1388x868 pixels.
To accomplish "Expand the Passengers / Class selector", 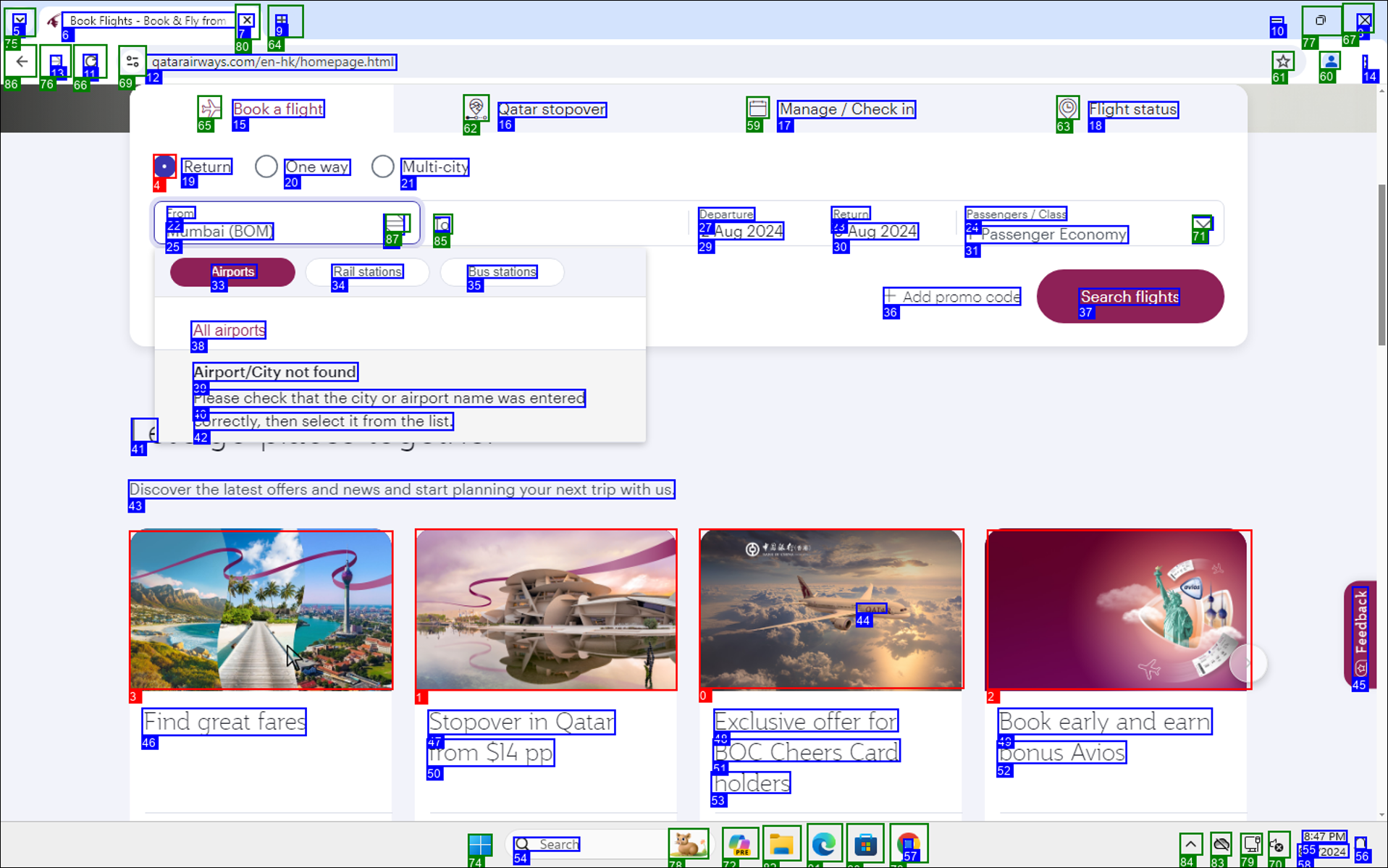I will [x=1089, y=224].
